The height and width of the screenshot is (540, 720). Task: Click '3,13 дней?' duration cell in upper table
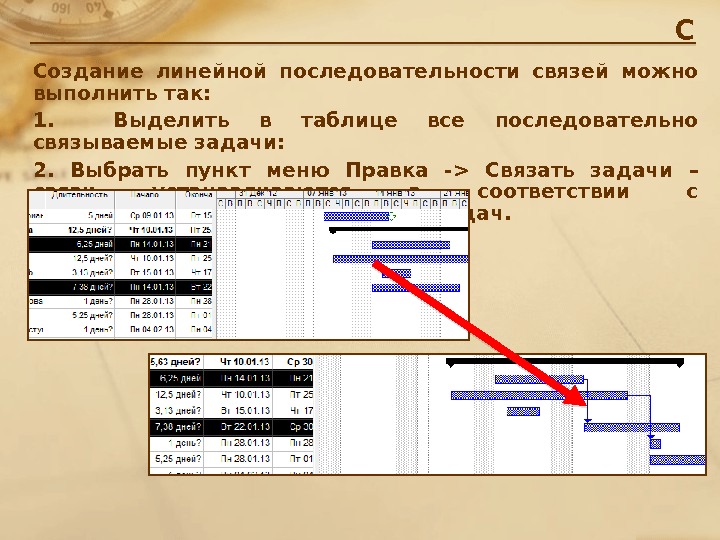(x=92, y=272)
